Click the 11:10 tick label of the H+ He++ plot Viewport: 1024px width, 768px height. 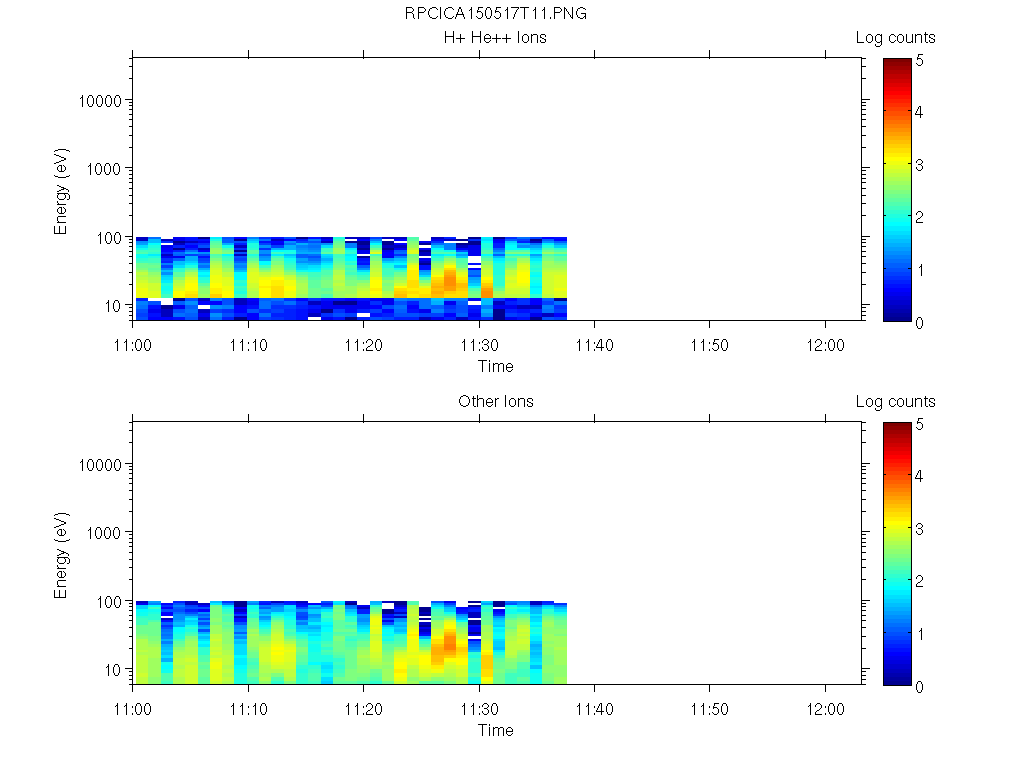coord(248,345)
